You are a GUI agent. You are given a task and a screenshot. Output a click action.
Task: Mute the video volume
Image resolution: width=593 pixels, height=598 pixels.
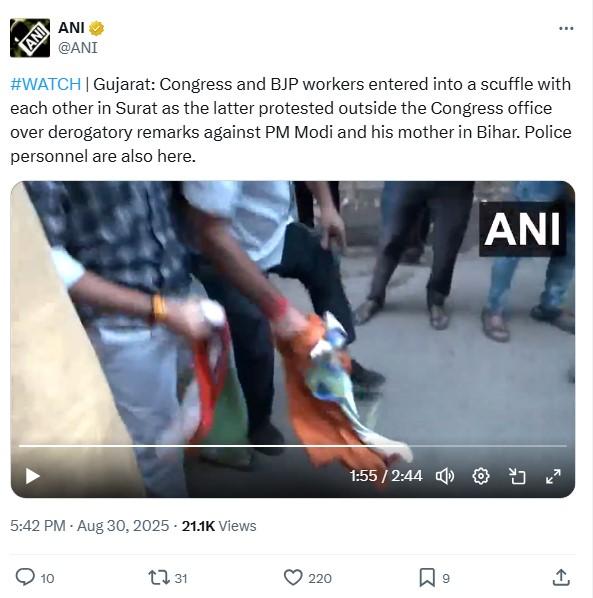pos(445,476)
